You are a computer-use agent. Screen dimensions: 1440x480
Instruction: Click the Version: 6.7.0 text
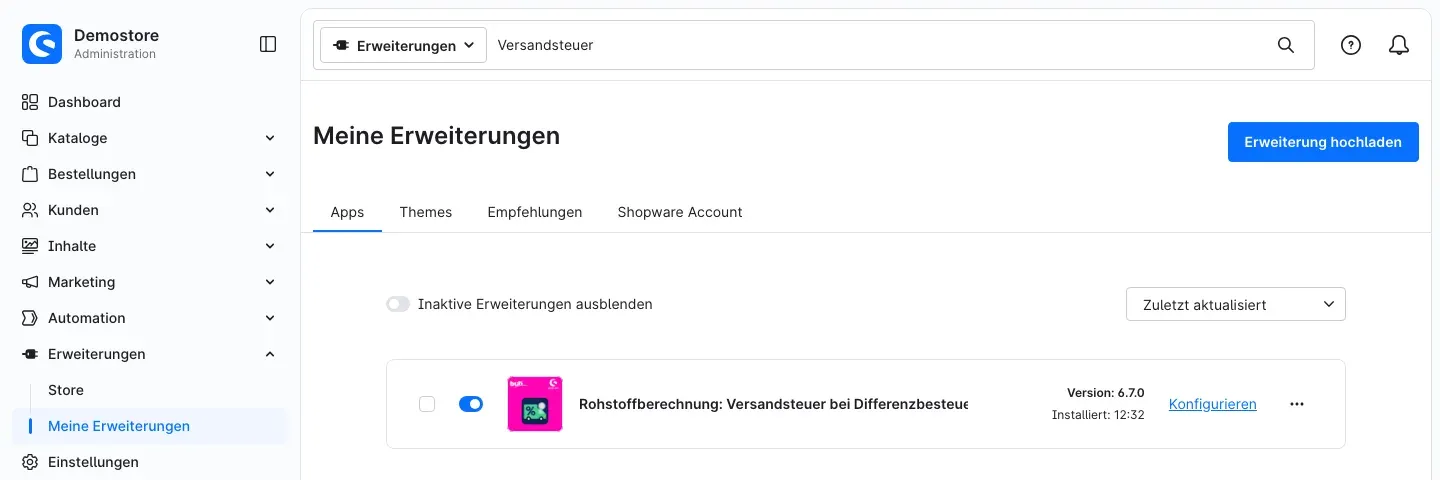(x=1105, y=393)
